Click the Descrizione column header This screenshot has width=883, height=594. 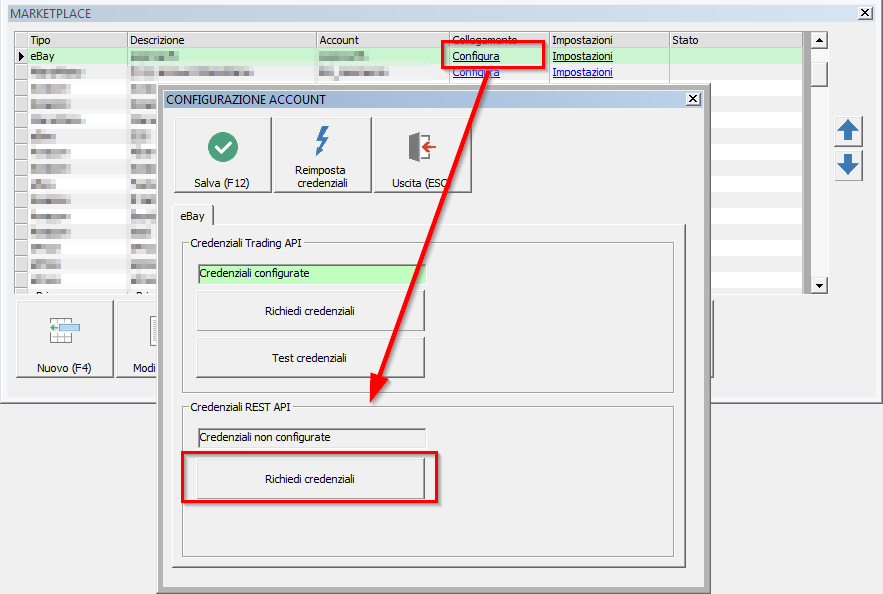tap(222, 40)
